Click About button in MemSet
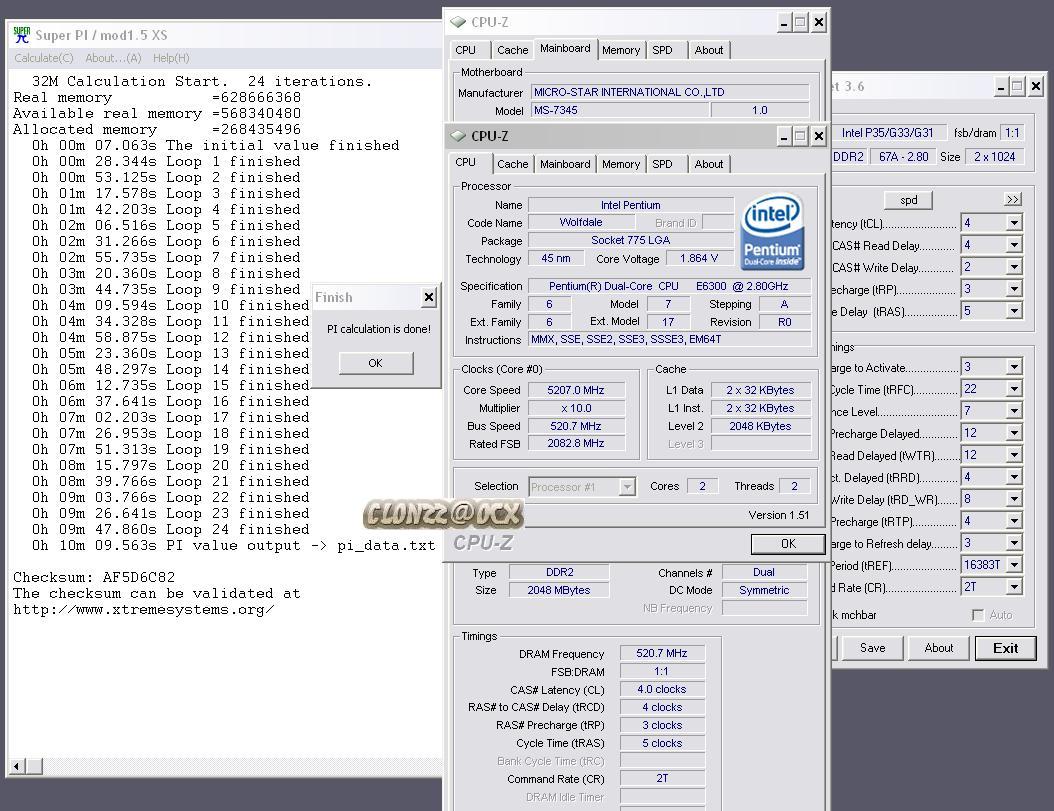This screenshot has height=811, width=1054. point(938,648)
